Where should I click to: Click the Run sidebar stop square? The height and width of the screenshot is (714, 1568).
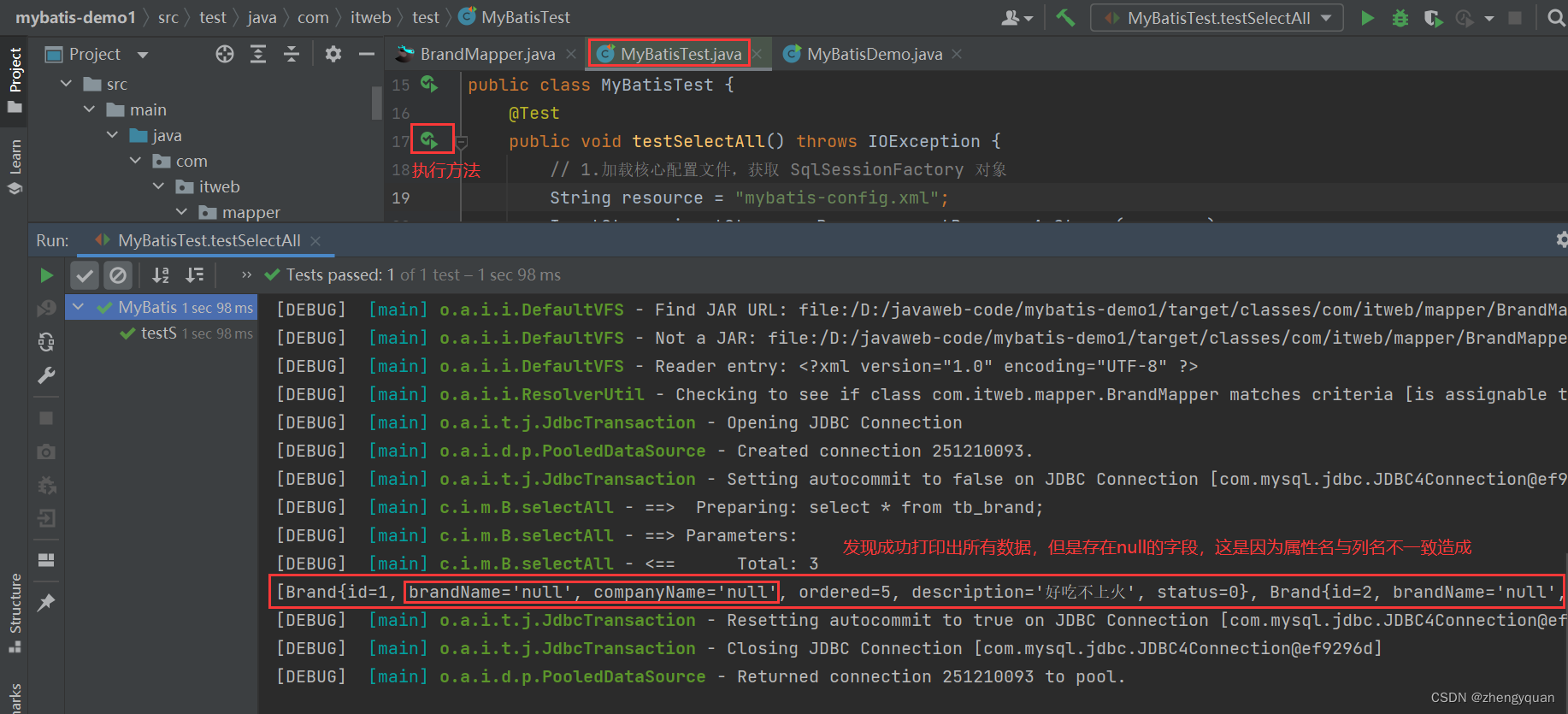[46, 418]
